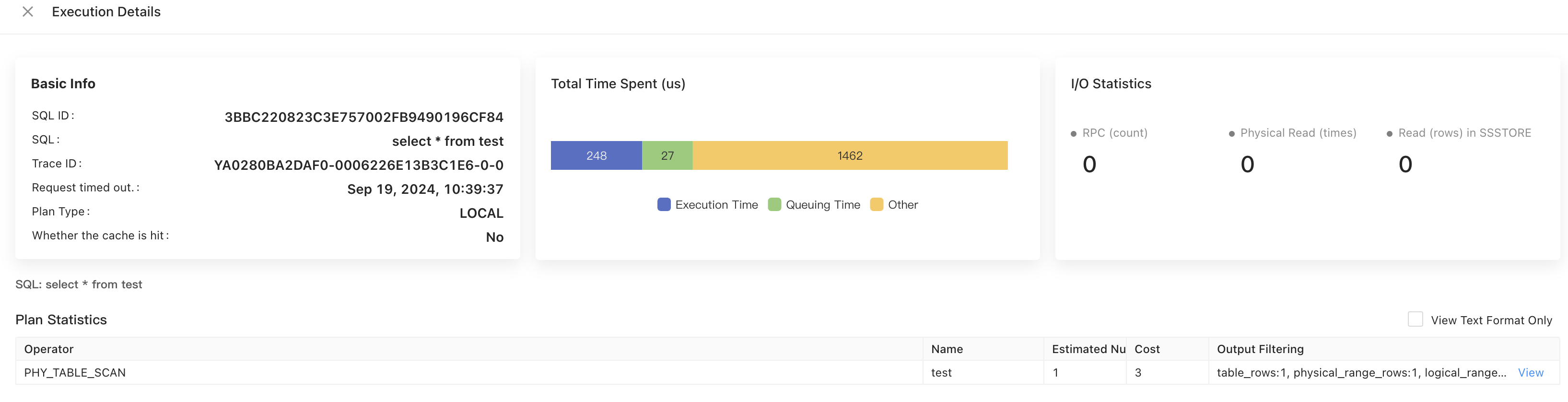Open the View link for Output Filtering
The image size is (1568, 402).
pos(1530,372)
